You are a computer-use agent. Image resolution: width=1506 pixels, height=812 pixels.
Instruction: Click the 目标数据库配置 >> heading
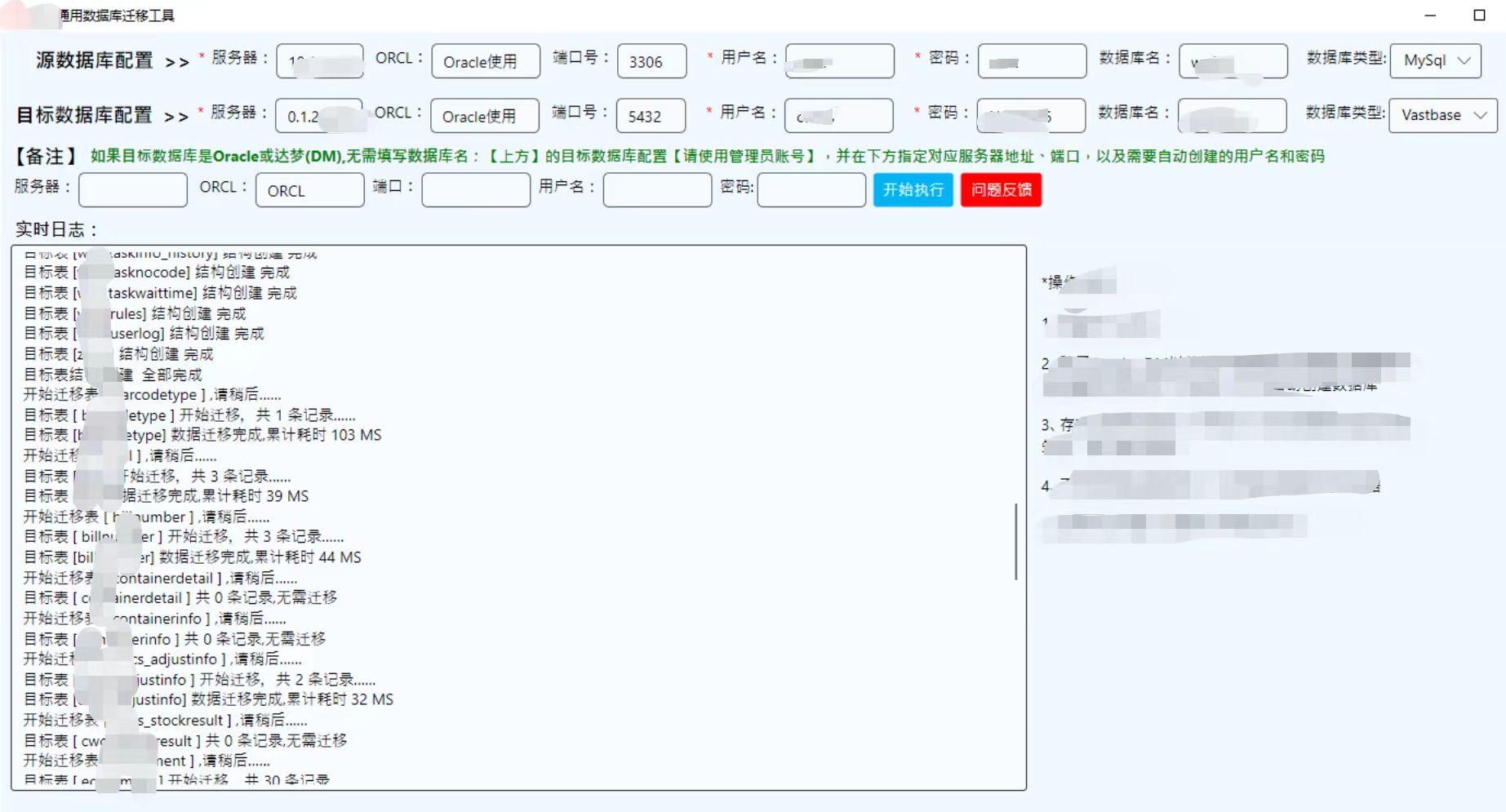pos(103,116)
